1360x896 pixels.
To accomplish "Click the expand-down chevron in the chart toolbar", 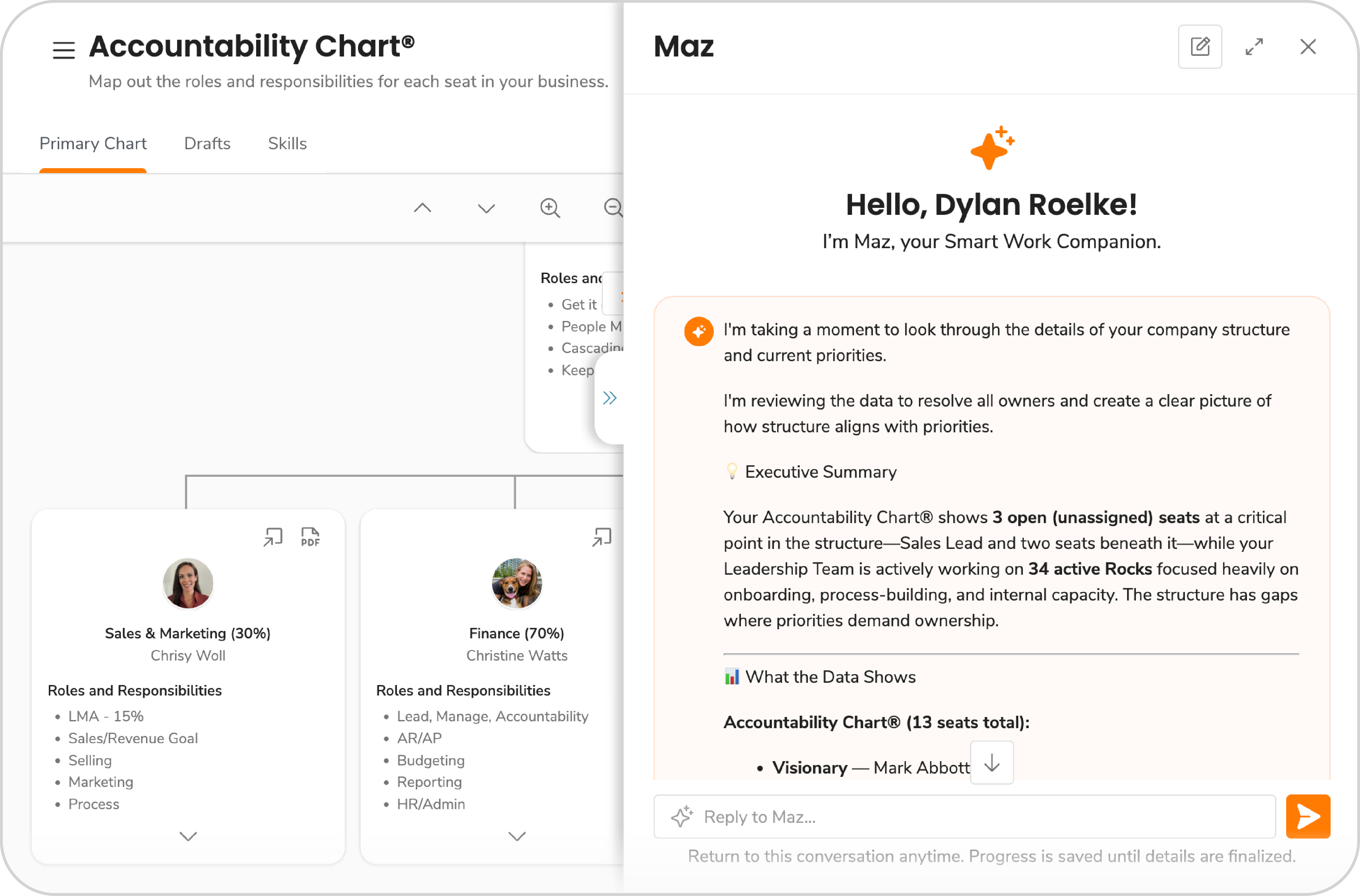I will (x=486, y=209).
